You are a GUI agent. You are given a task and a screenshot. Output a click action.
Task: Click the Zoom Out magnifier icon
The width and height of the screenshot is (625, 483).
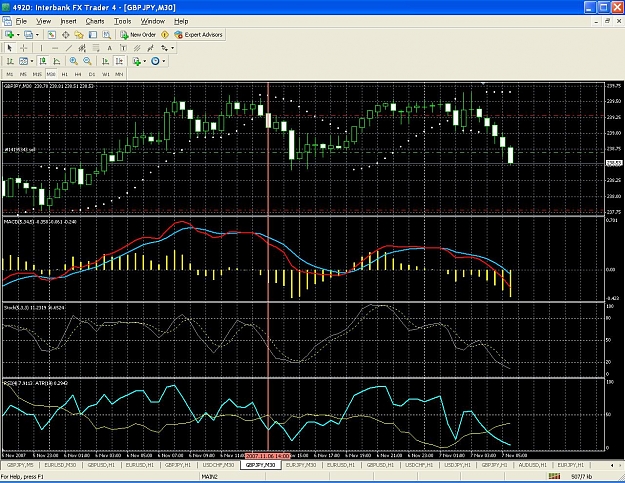(x=87, y=61)
